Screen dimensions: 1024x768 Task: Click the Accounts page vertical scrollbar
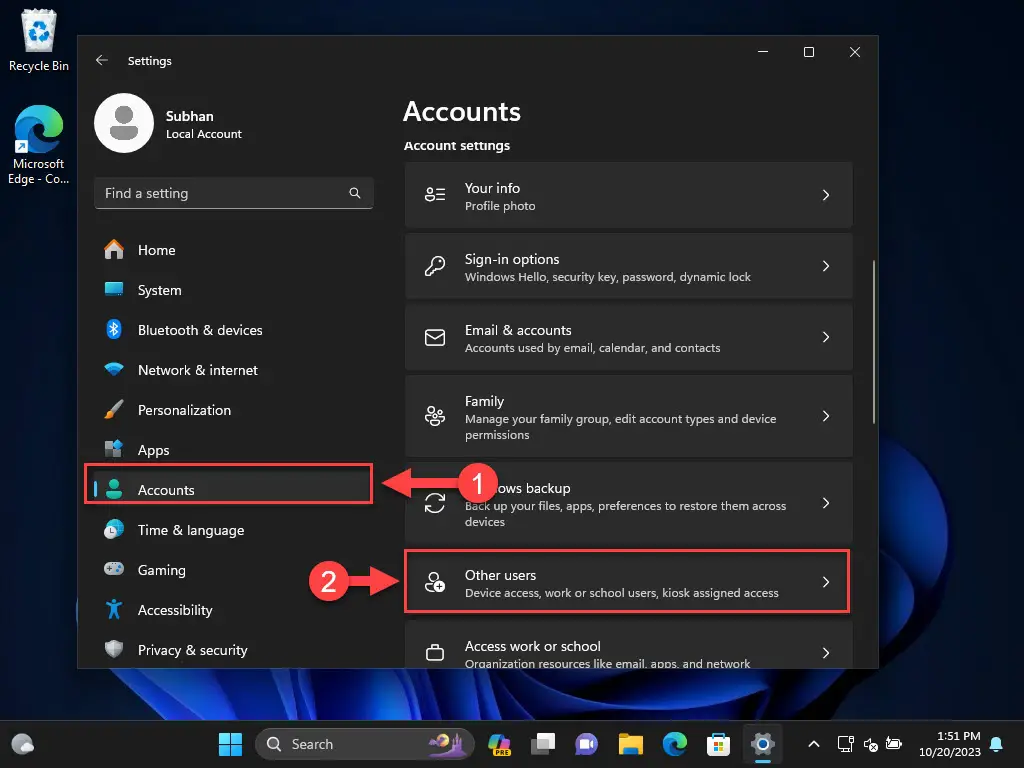(873, 342)
